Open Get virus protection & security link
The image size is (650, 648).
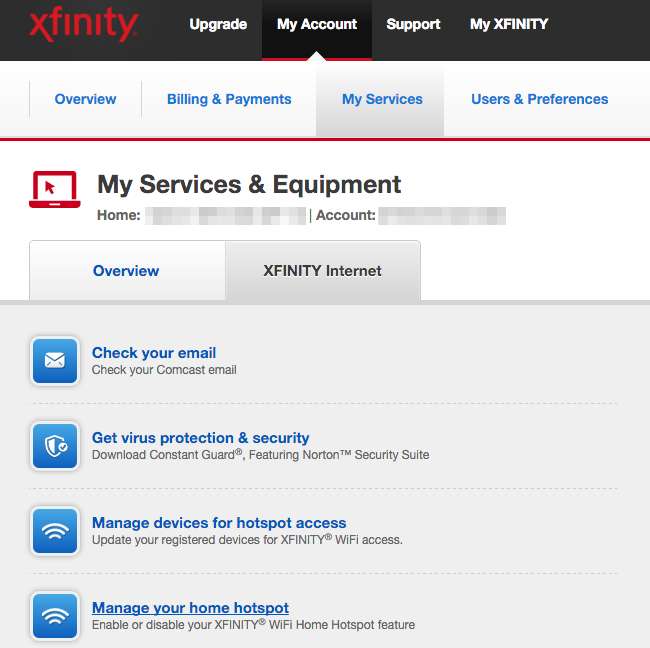pyautogui.click(x=201, y=438)
